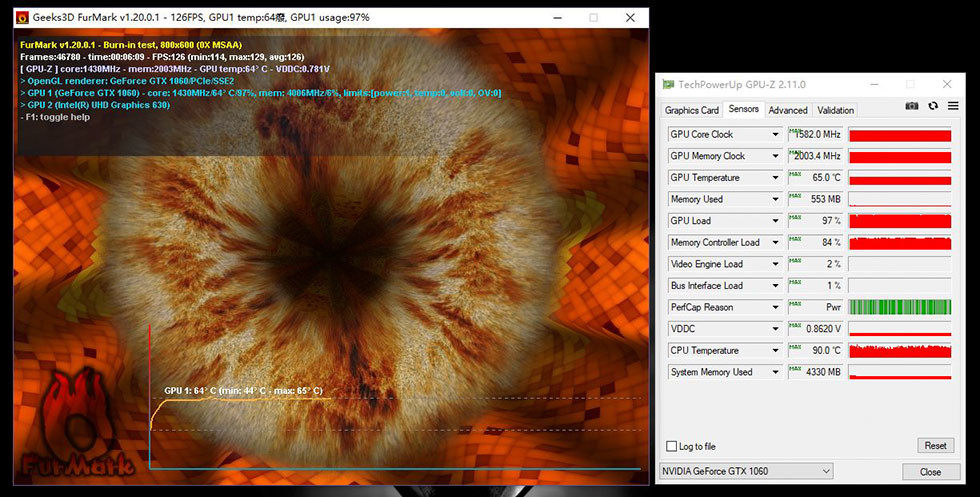Expand the PerfCap Reason dropdown

point(774,307)
